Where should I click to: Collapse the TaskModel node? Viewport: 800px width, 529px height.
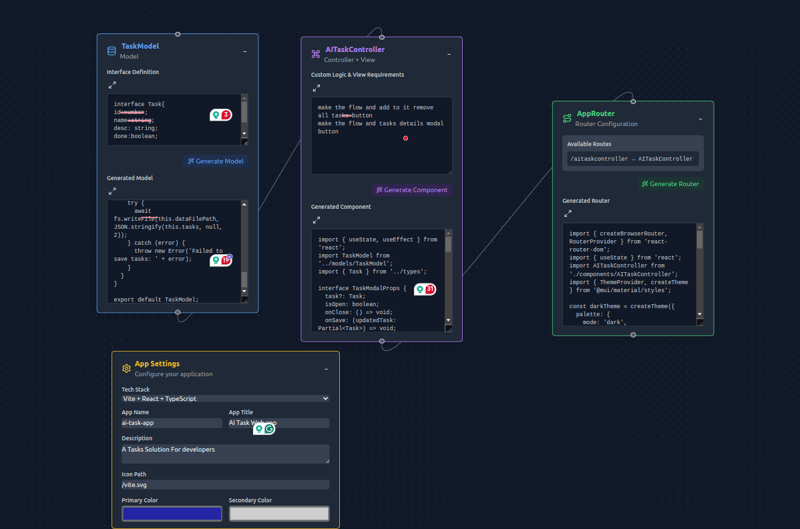245,52
